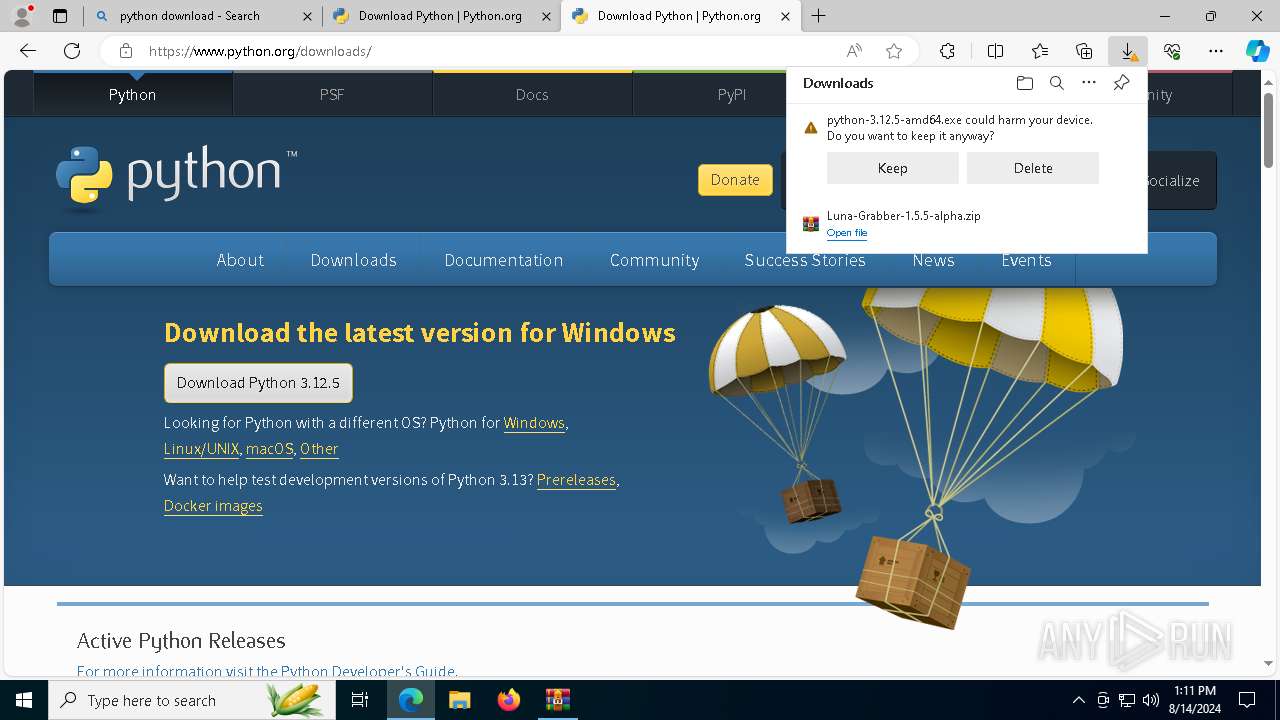The width and height of the screenshot is (1280, 720).
Task: Open the Events menu item
Action: (x=1026, y=260)
